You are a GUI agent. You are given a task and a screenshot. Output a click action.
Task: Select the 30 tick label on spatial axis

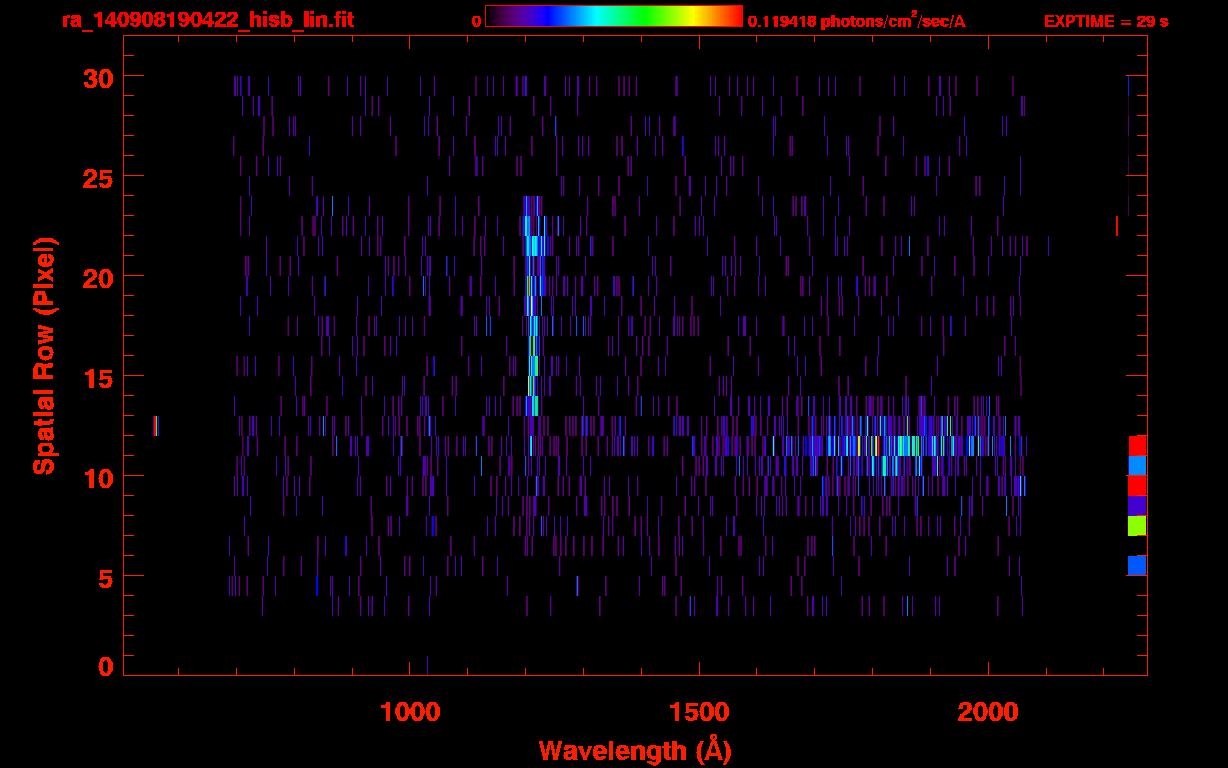point(98,77)
